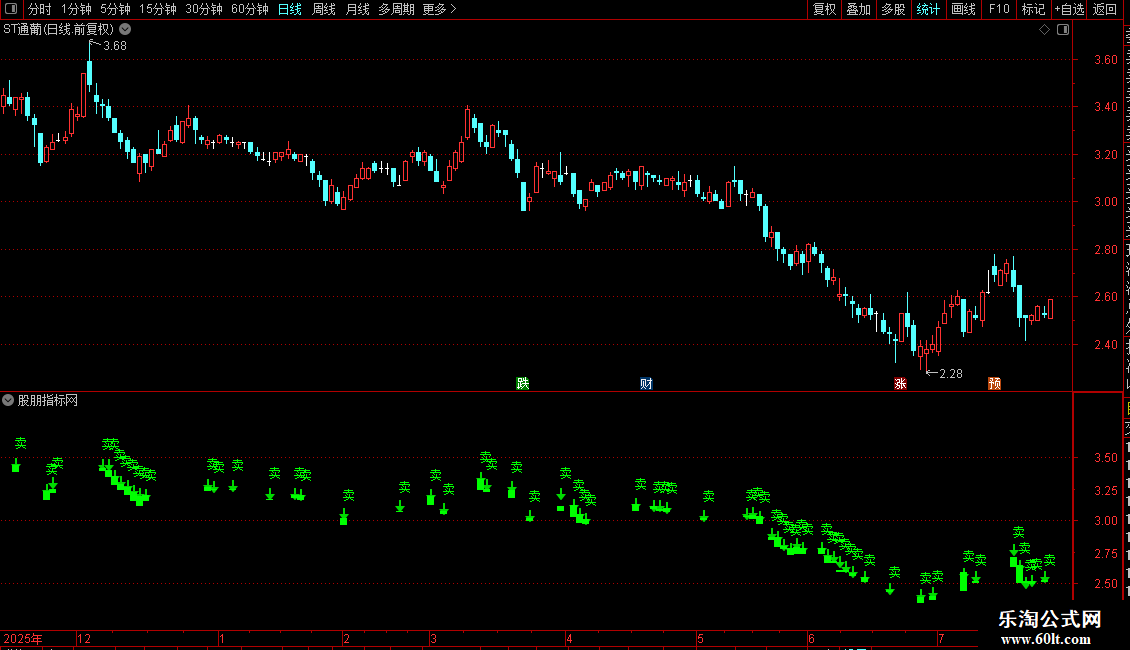Click the 12 month axis label
The image size is (1130, 650).
(x=84, y=638)
